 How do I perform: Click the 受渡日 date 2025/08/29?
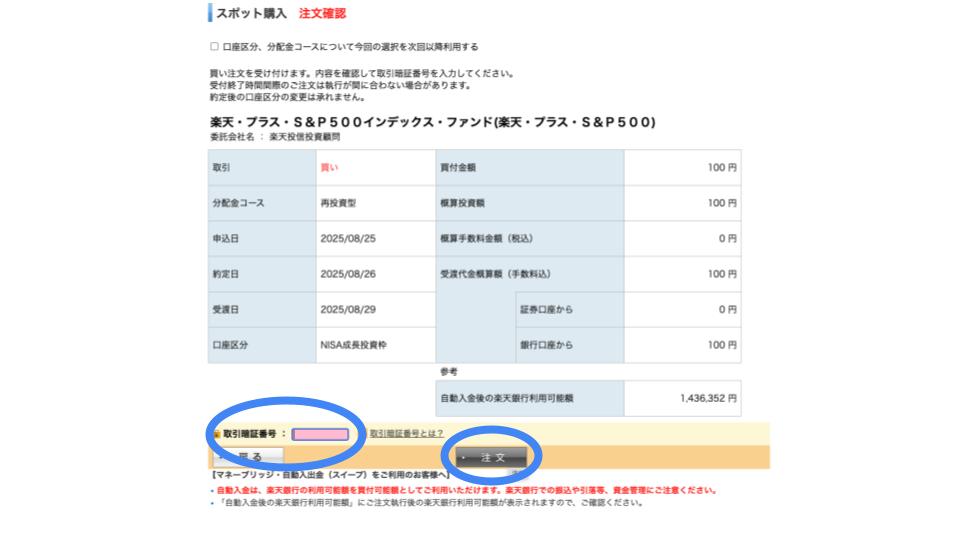[x=348, y=309]
